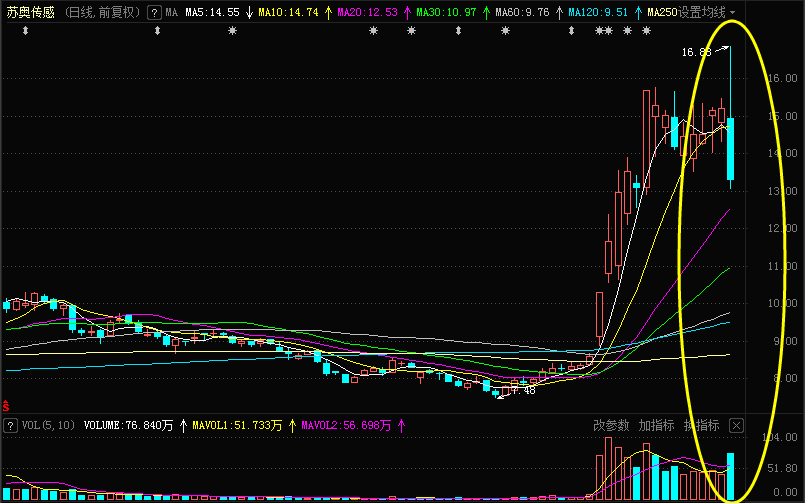Viewport: 805px width, 503px height.
Task: Click the latest cyan volume bar
Action: tap(731, 475)
